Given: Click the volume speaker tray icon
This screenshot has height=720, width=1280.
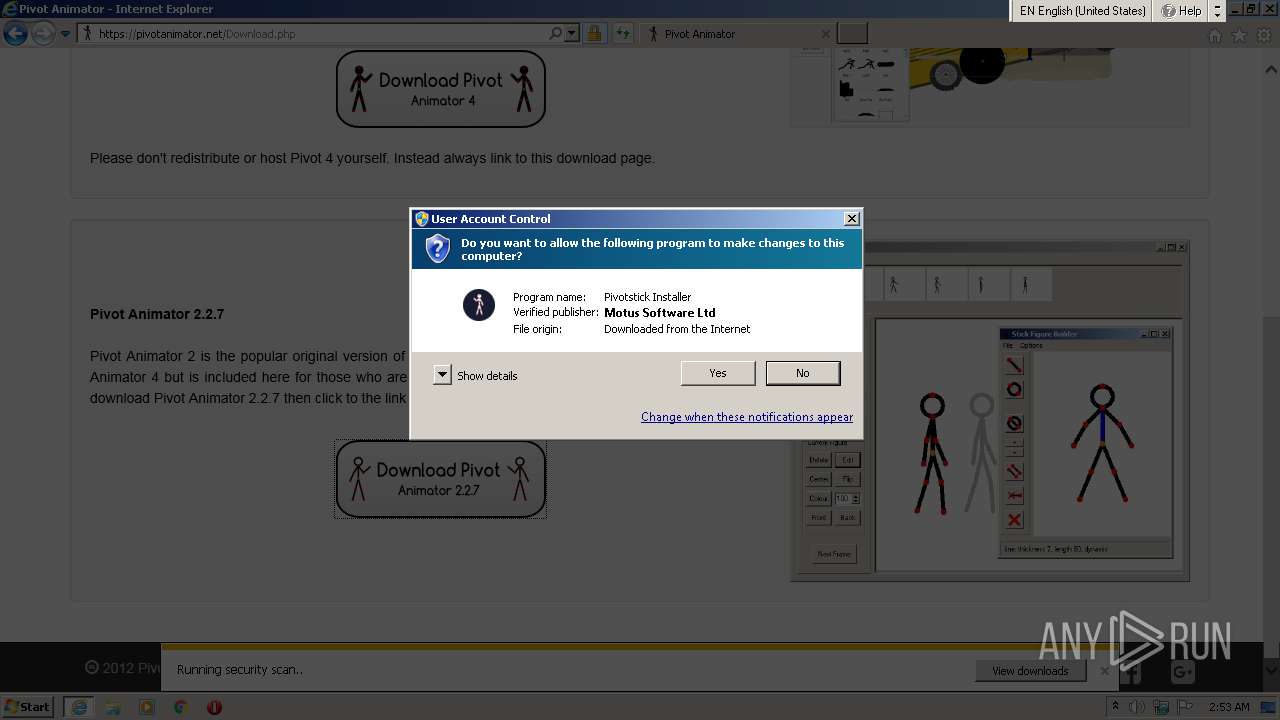Looking at the screenshot, I should 1137,707.
